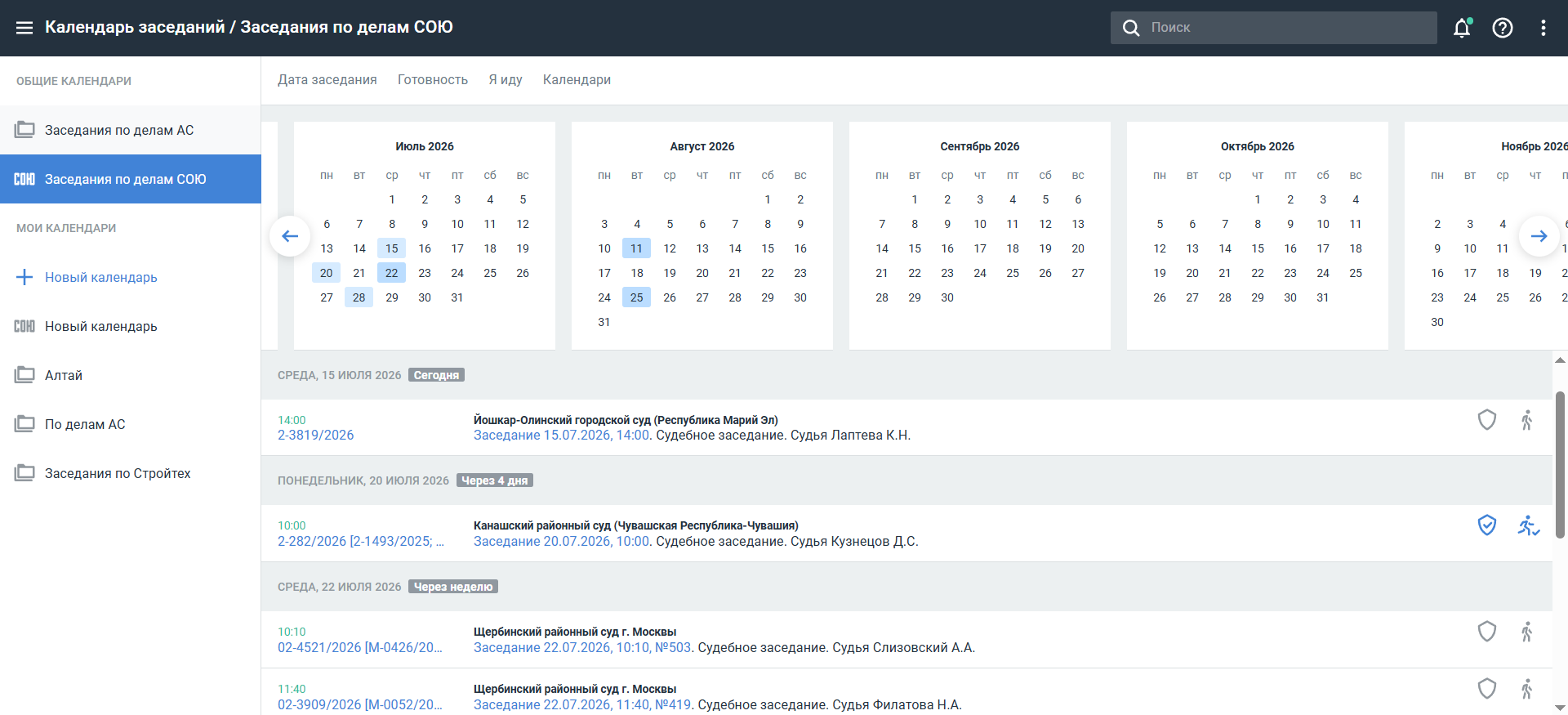Create calendar via blue Новый календарь link
This screenshot has width=1568, height=715.
(x=101, y=277)
